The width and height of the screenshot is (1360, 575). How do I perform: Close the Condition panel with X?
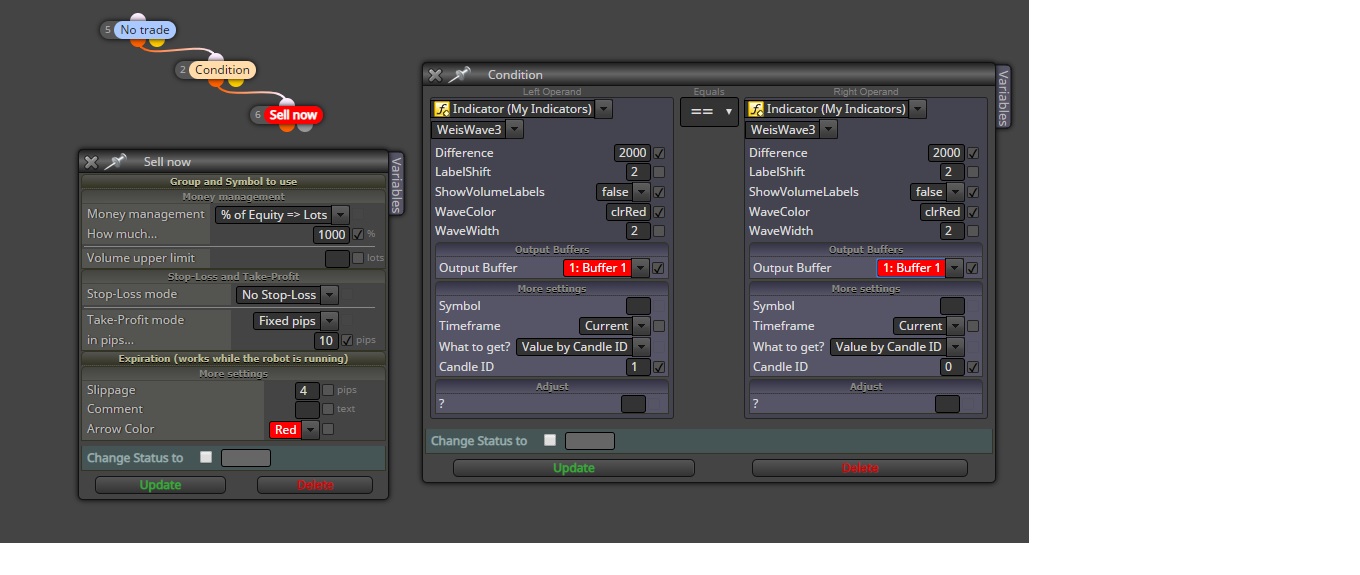tap(435, 75)
